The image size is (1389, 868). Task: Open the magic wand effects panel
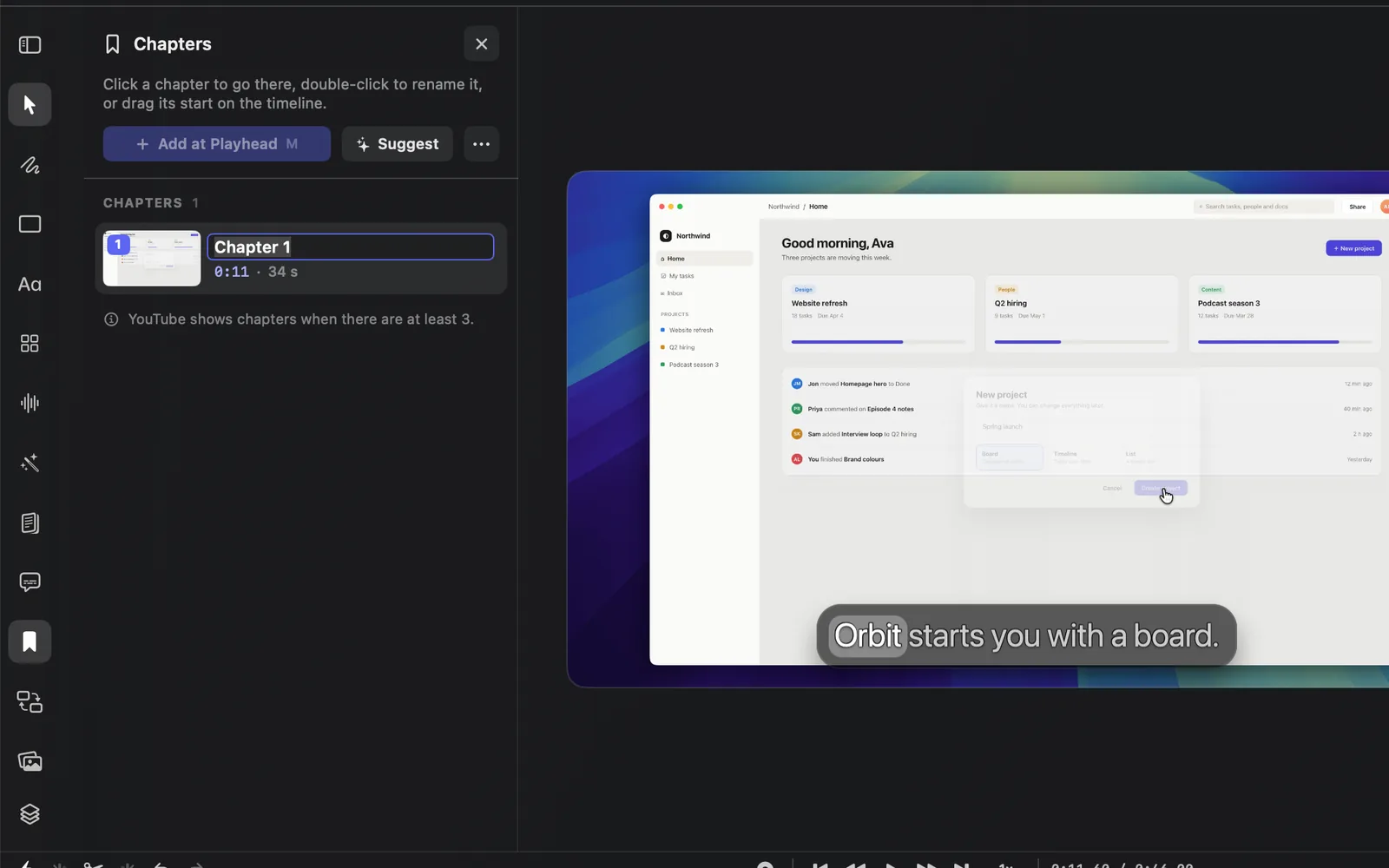pyautogui.click(x=30, y=463)
